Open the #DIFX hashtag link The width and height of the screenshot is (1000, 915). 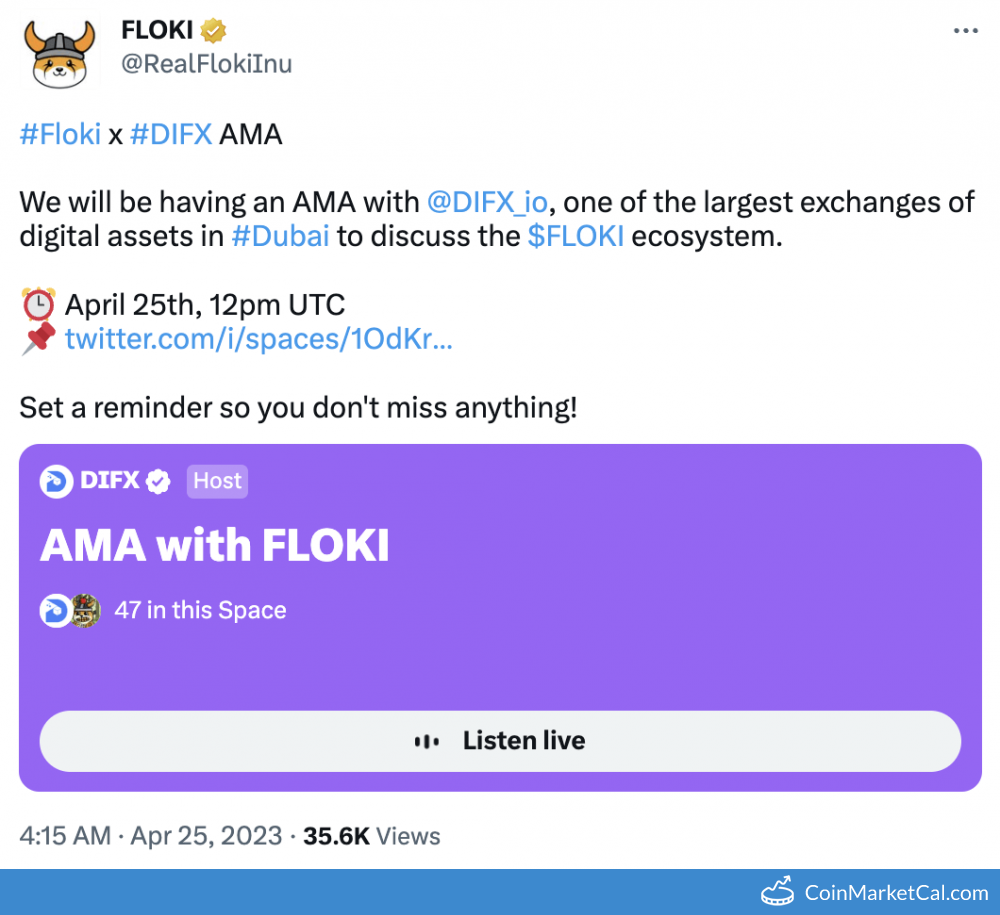coord(171,134)
